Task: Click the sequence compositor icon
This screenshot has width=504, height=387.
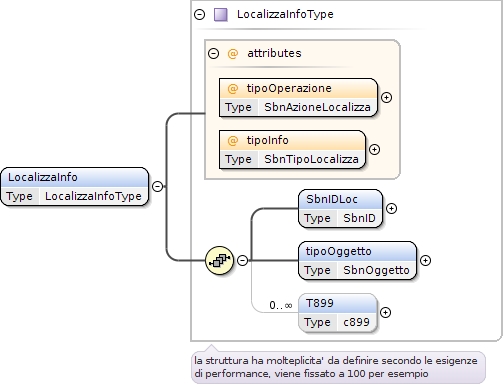Action: coord(219,260)
